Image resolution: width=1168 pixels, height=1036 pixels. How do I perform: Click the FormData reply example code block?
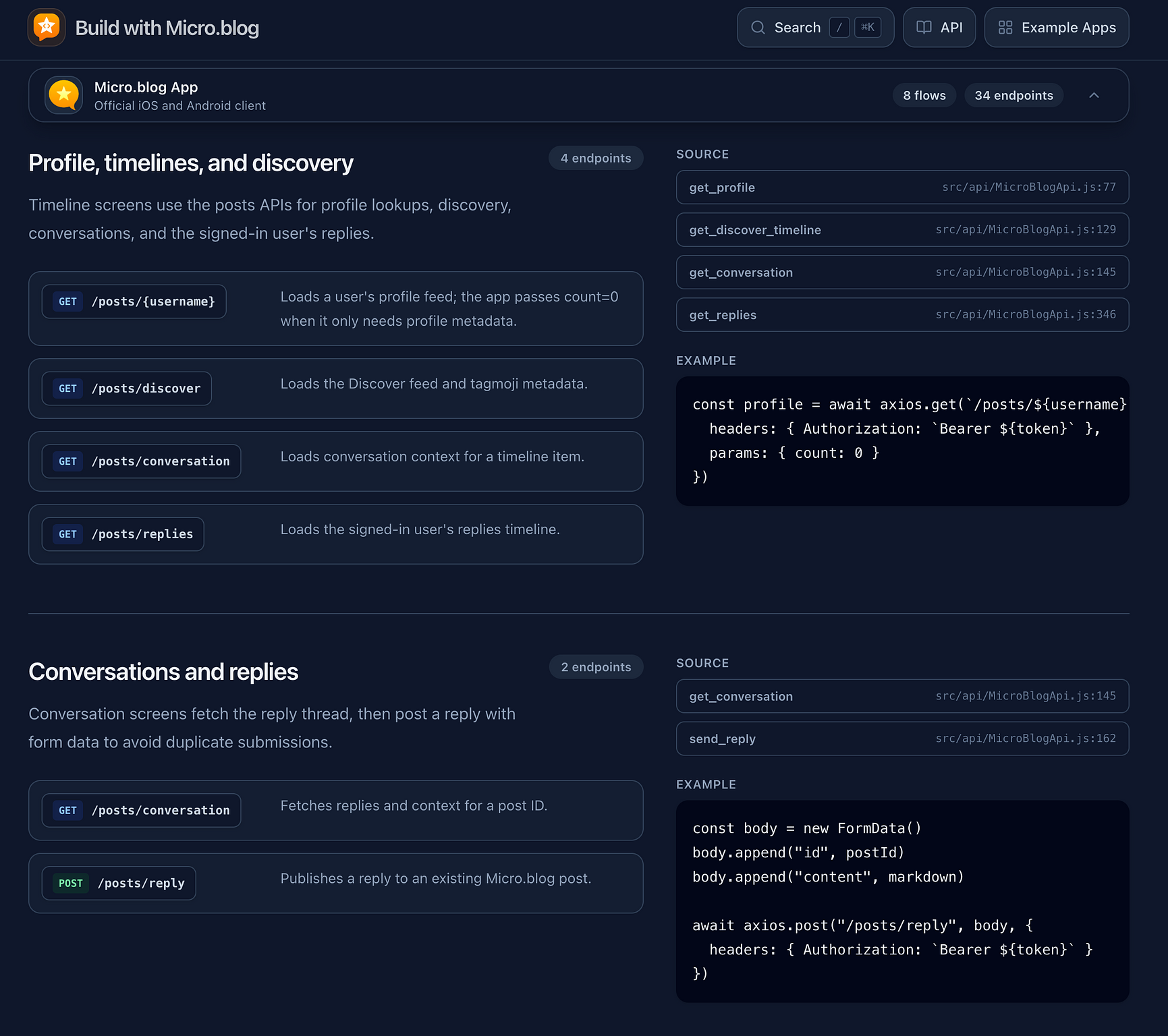pos(902,901)
